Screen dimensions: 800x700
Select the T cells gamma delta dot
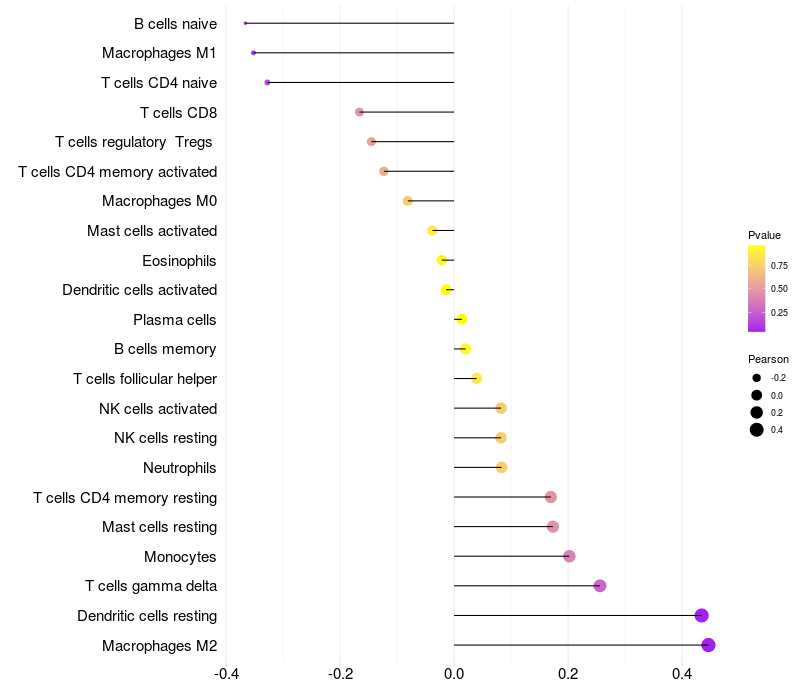600,586
